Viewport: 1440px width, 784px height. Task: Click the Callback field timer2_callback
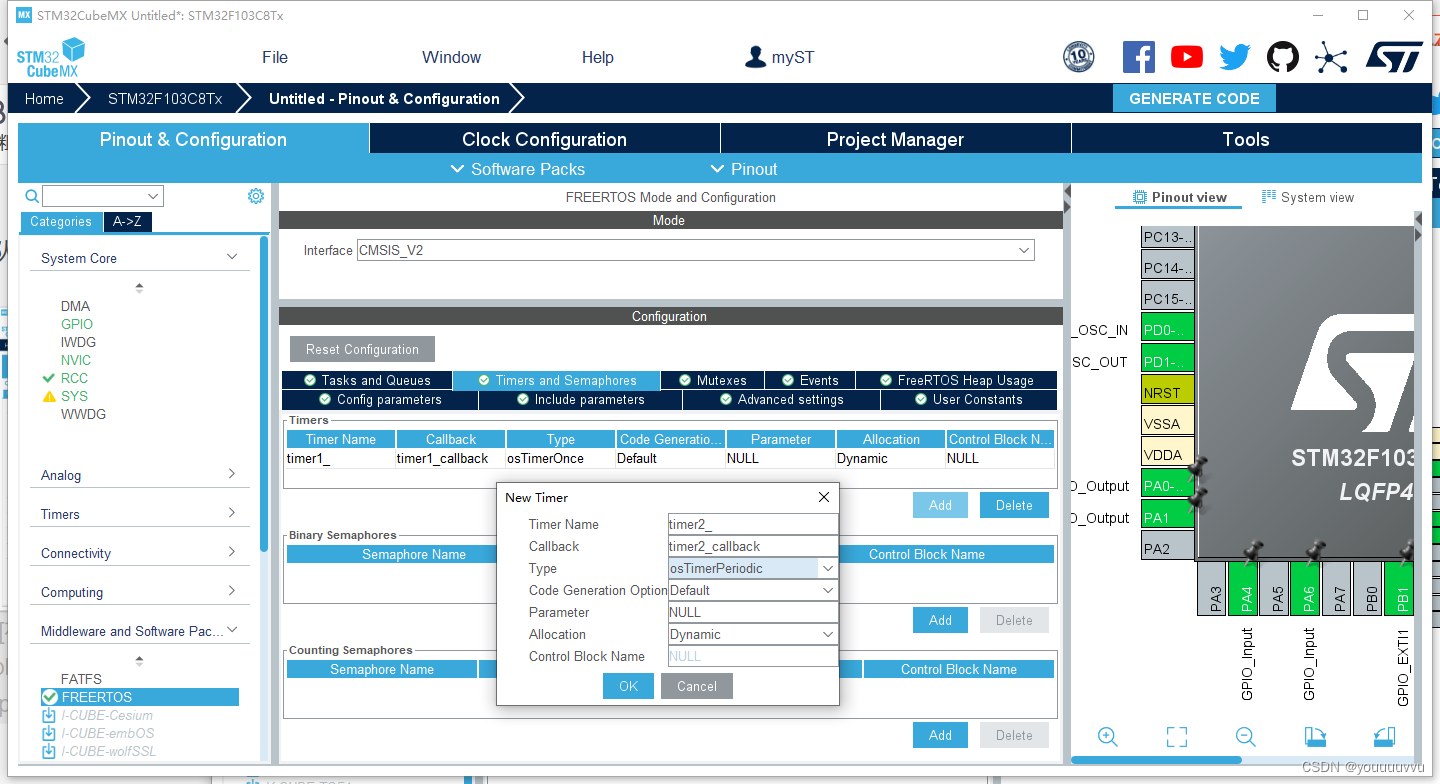click(x=752, y=546)
